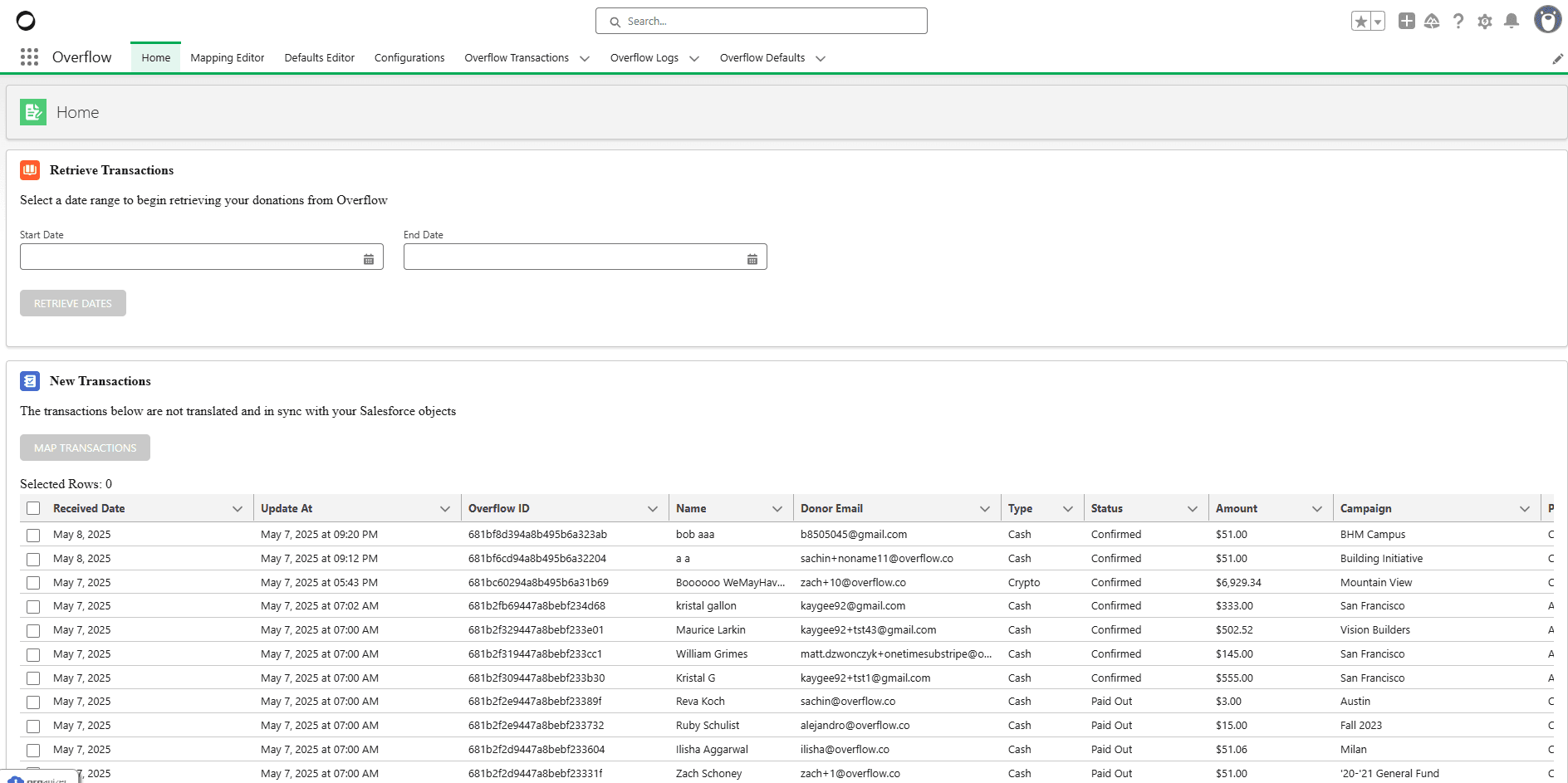The image size is (1568, 783).
Task: Open the Received Date column menu
Action: [238, 509]
